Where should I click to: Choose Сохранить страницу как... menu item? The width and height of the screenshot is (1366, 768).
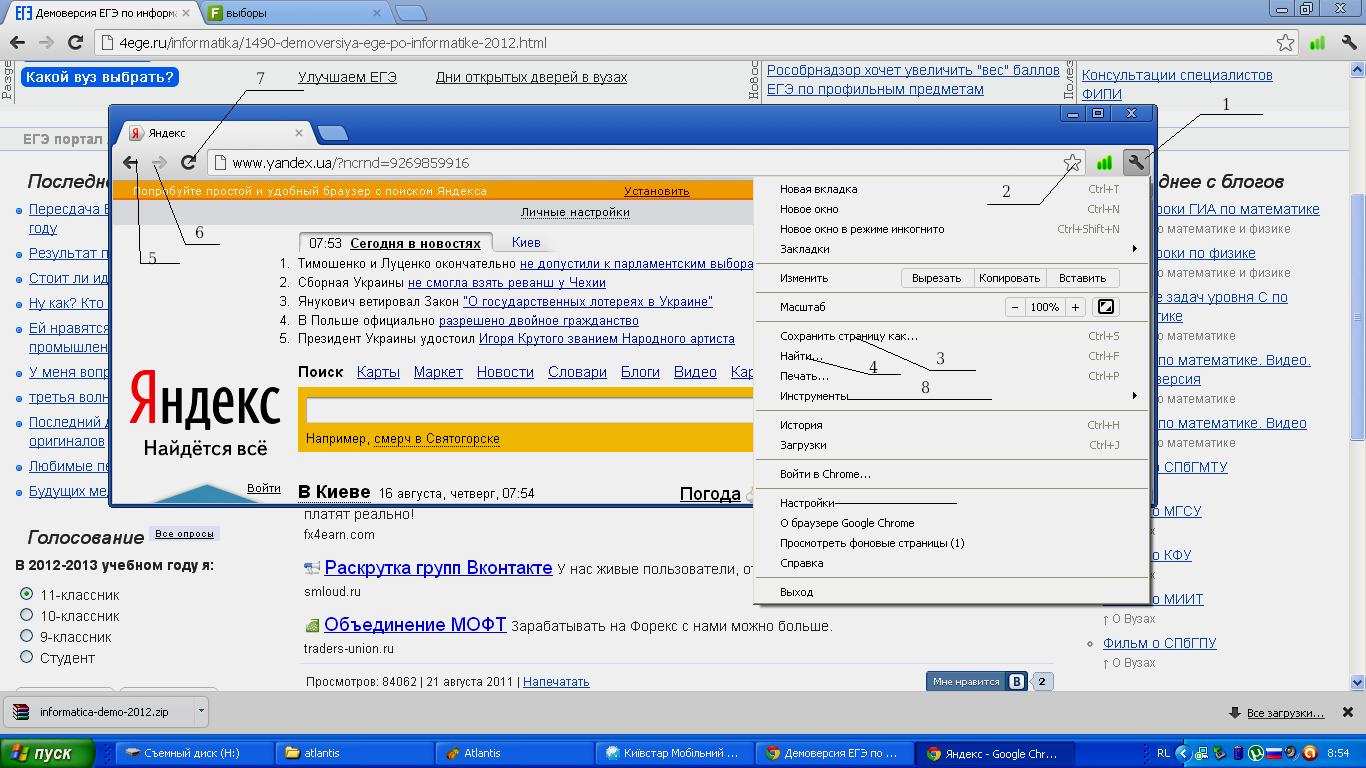pyautogui.click(x=952, y=336)
